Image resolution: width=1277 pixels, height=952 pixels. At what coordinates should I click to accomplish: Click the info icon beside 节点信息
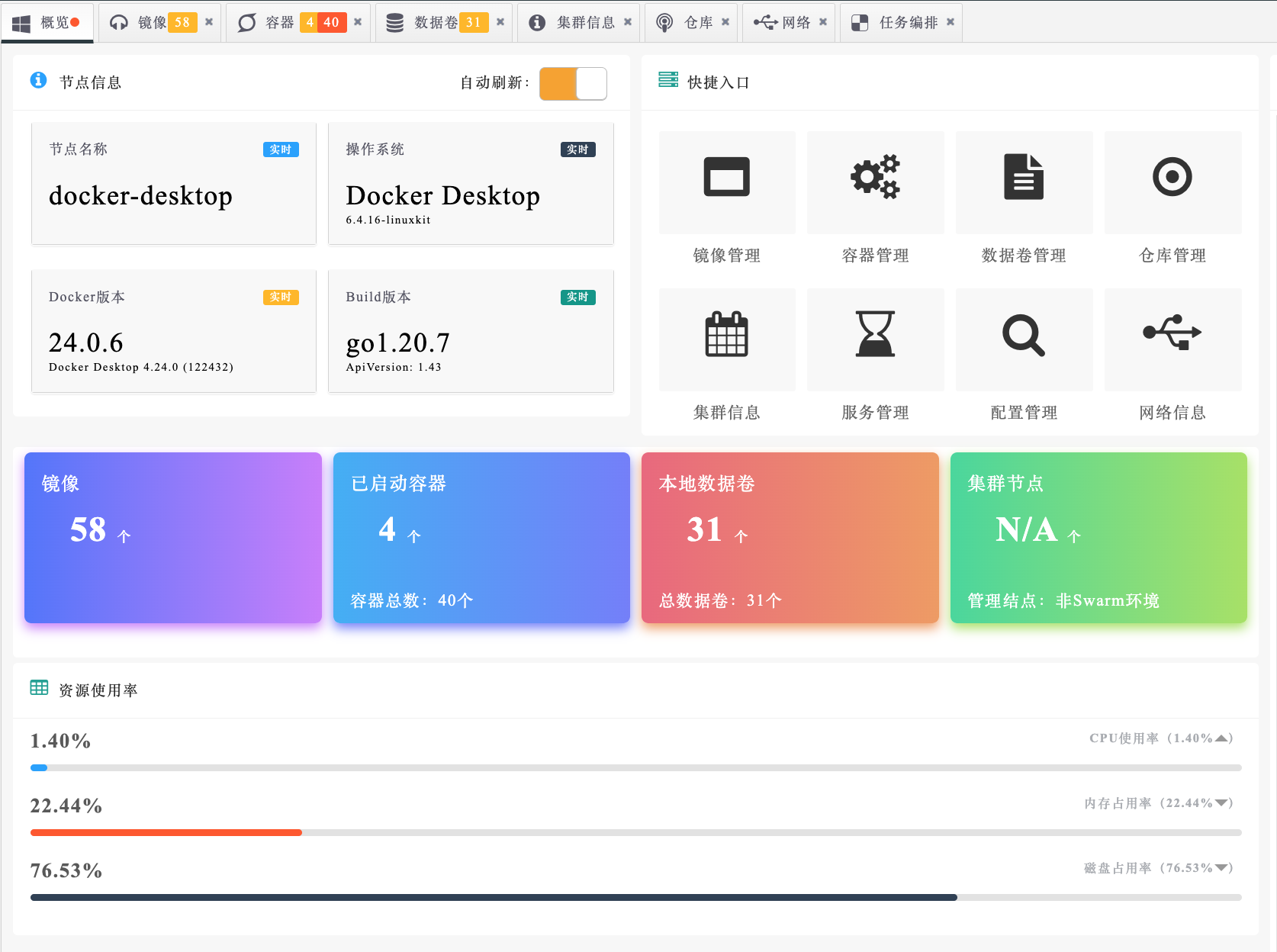coord(38,80)
